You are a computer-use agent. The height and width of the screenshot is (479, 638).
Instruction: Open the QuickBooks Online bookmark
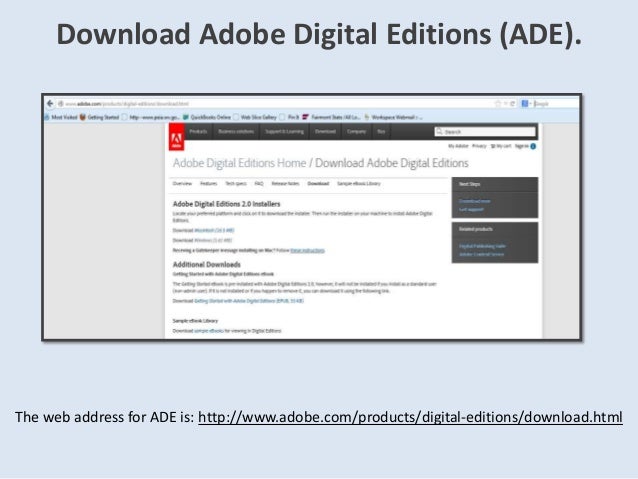tap(207, 117)
